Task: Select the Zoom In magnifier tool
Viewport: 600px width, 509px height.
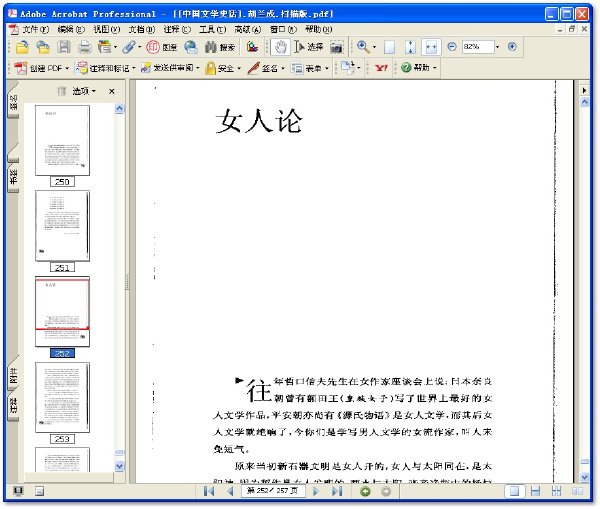Action: pos(363,47)
